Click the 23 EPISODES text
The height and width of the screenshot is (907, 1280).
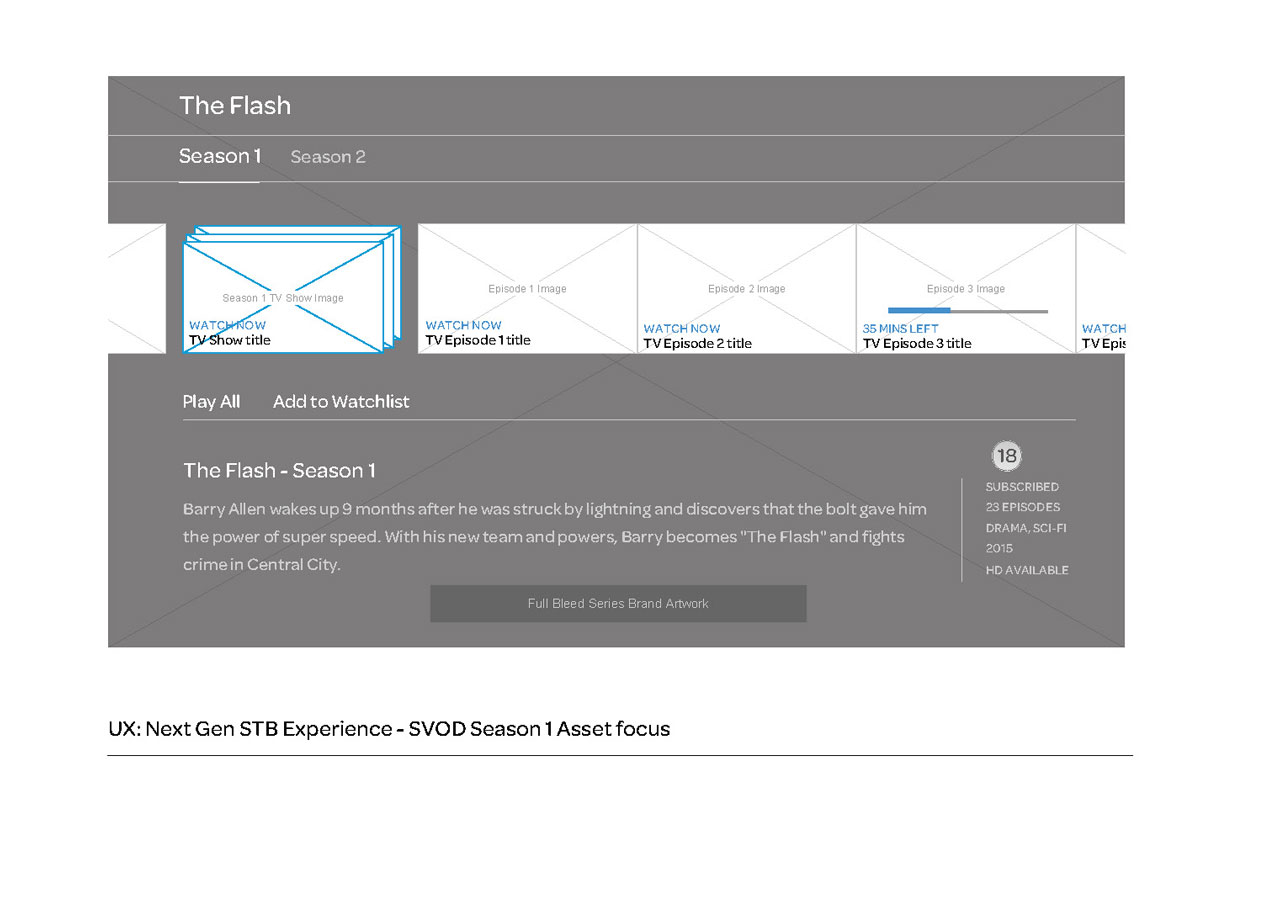pyautogui.click(x=1023, y=507)
